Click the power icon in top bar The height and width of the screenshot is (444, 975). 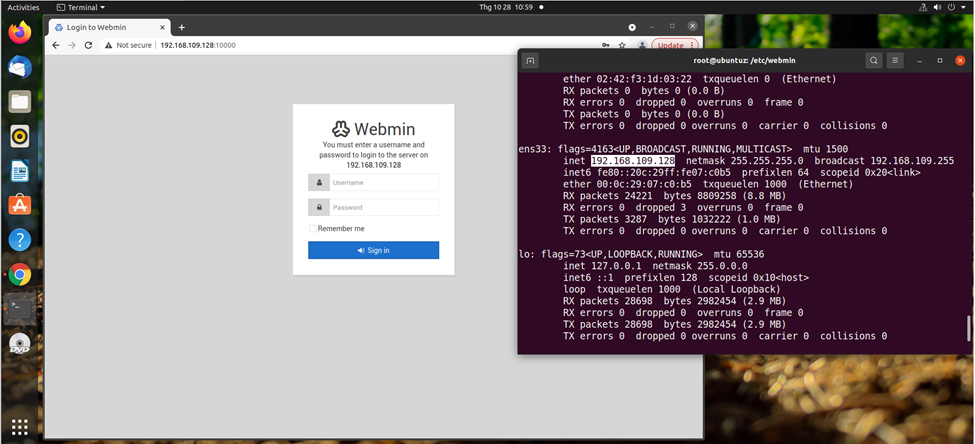[x=951, y=7]
